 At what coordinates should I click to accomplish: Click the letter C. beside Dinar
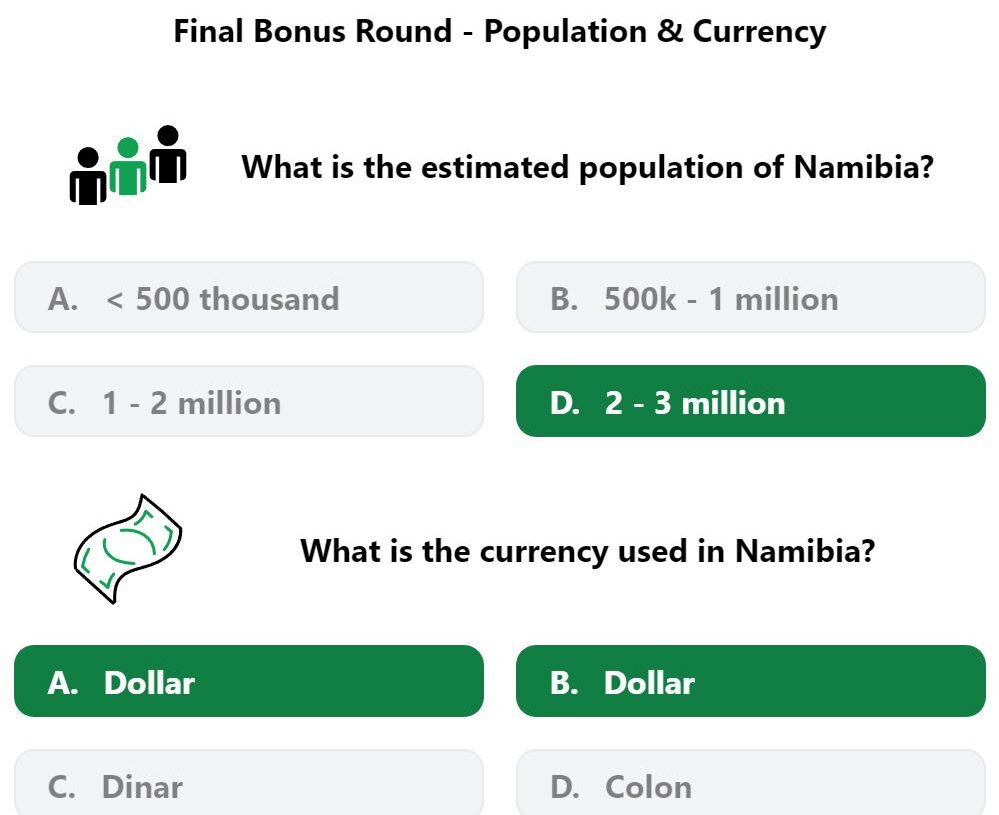tap(62, 788)
